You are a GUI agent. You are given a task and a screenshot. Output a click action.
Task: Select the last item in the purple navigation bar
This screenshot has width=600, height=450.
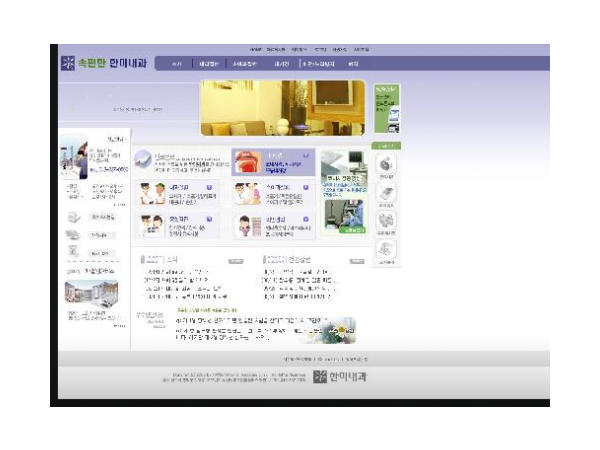click(x=353, y=64)
